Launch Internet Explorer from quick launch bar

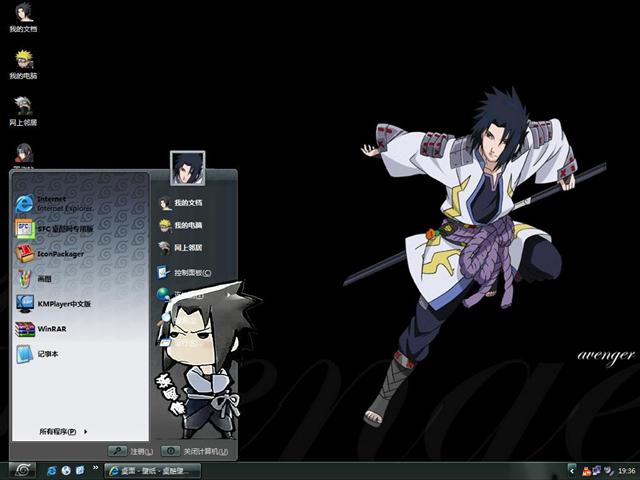[51, 471]
